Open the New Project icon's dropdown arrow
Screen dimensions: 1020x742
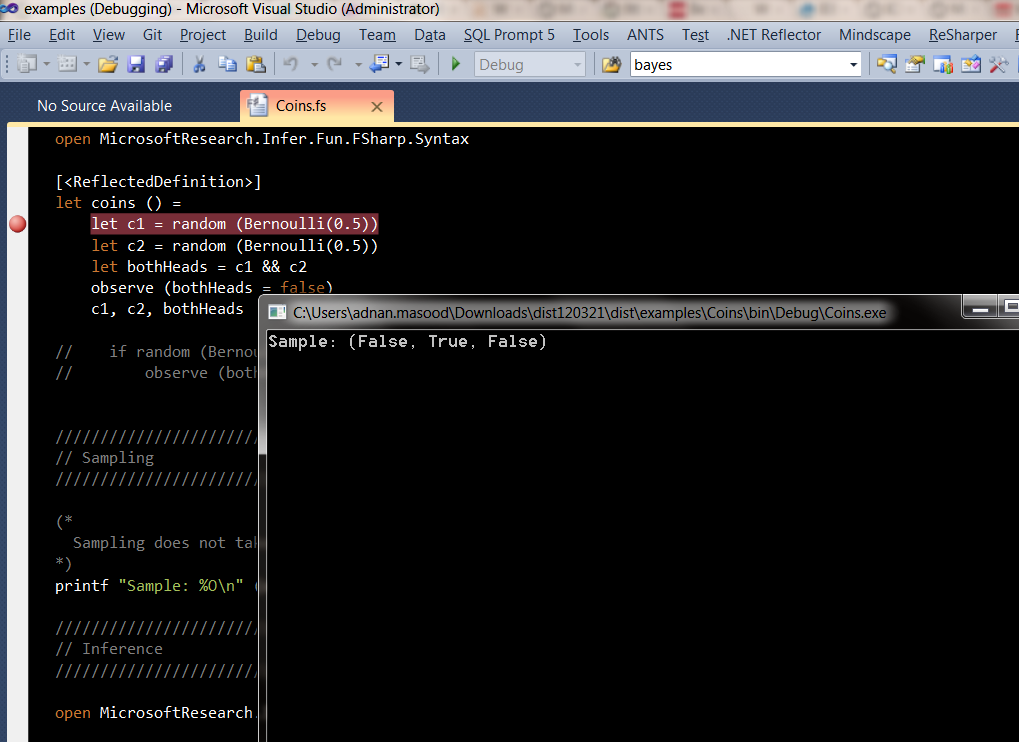point(46,64)
